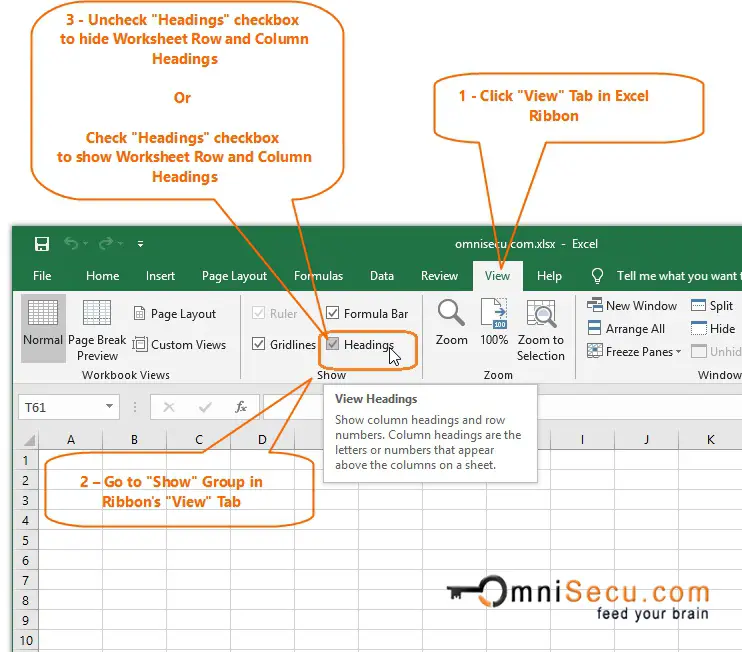Switch to the Data tab
The height and width of the screenshot is (652, 742).
(382, 276)
